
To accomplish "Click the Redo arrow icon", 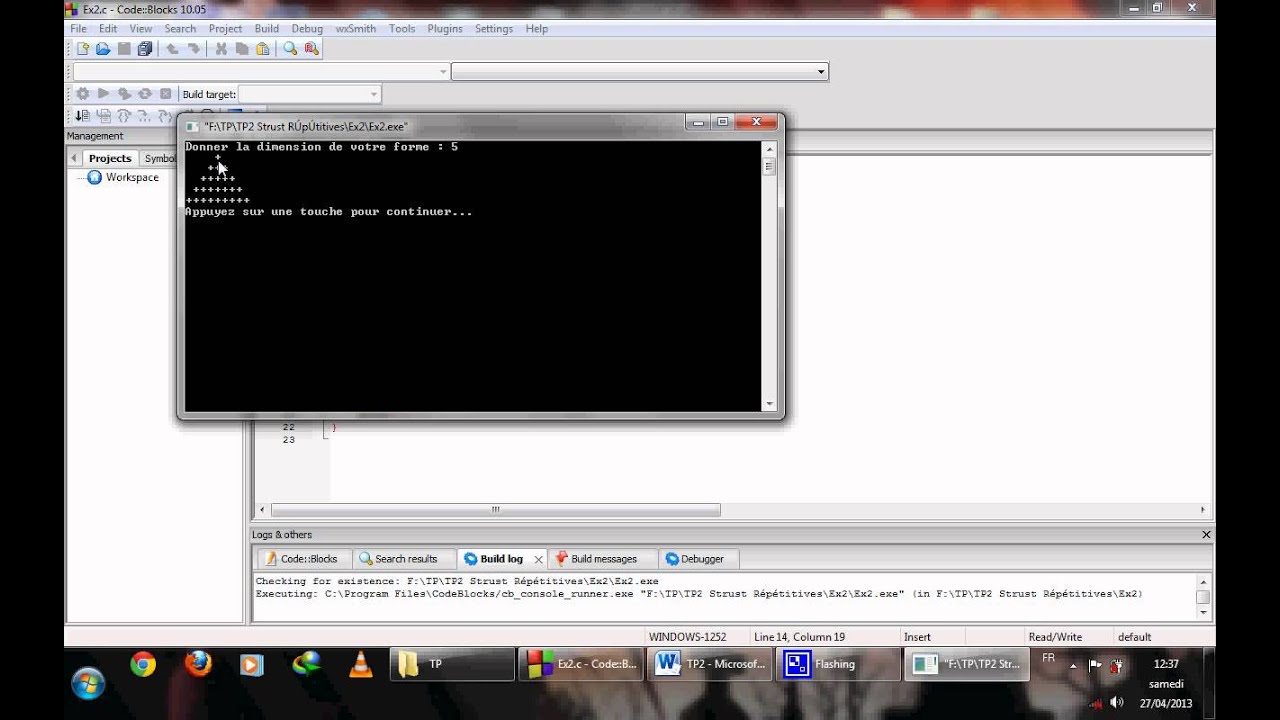I will point(193,49).
